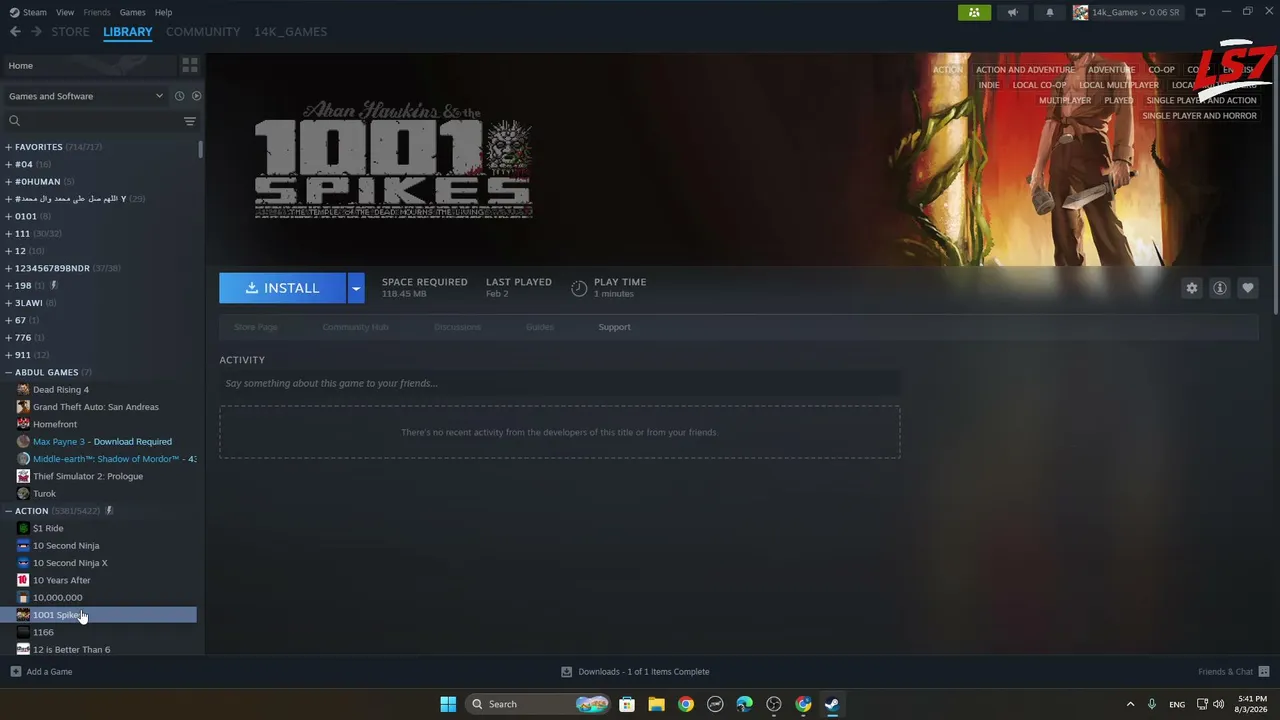
Task: Open the Downloads status icon
Action: tap(567, 672)
